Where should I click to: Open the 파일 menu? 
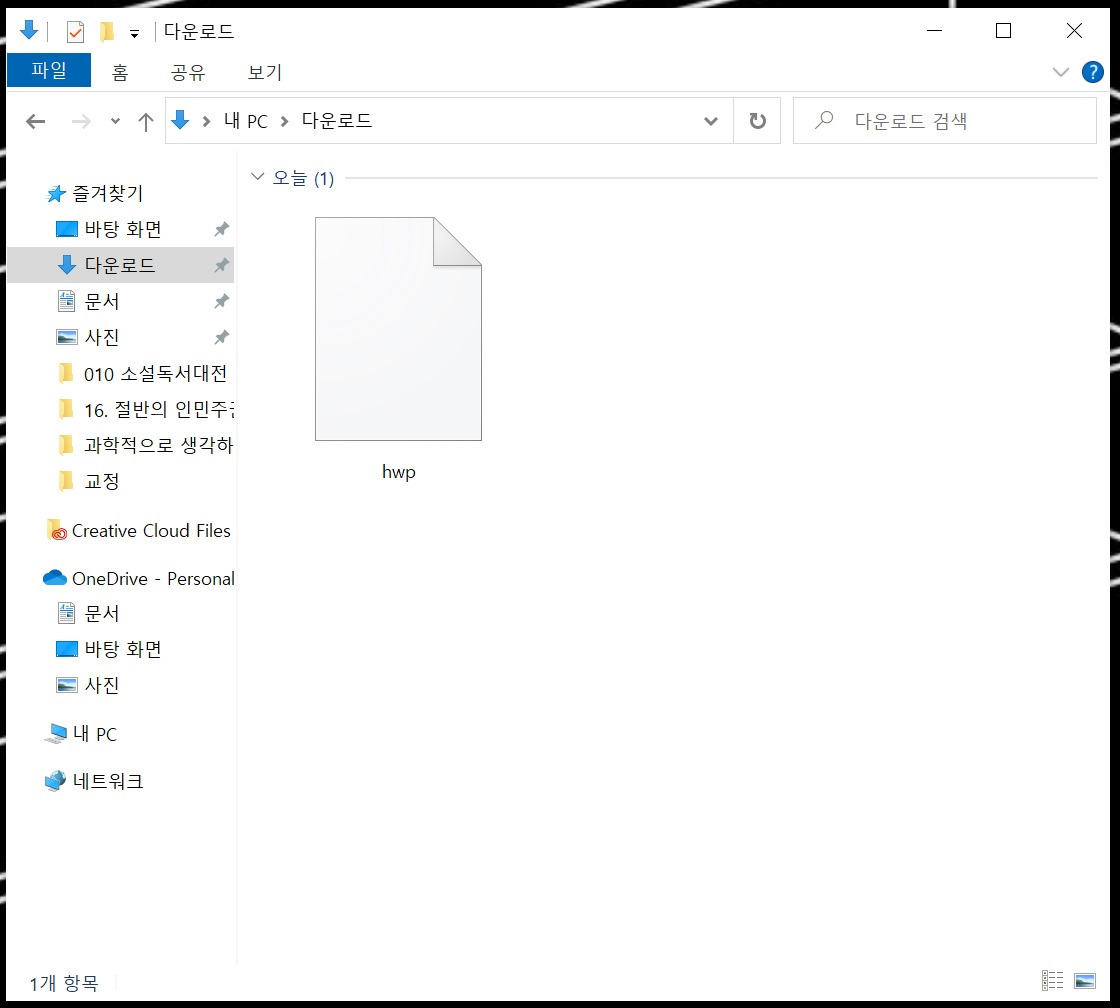pos(48,71)
